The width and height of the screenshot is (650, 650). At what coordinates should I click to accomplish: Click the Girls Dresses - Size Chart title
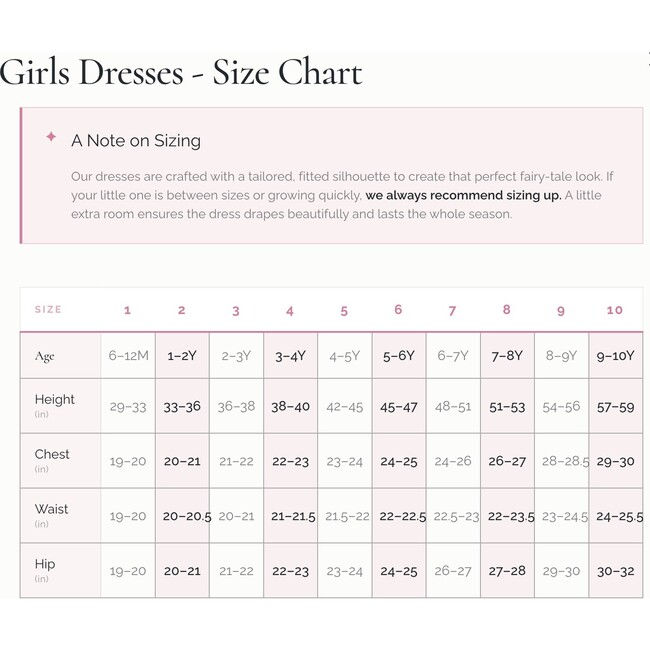pyautogui.click(x=181, y=72)
